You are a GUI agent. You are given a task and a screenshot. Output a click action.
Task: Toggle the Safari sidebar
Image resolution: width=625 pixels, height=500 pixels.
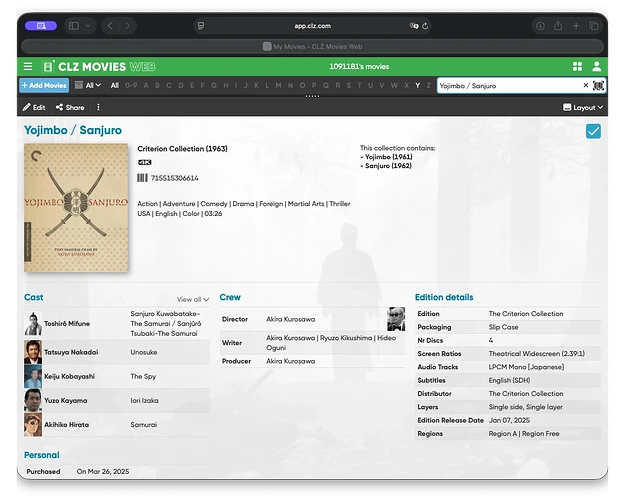(x=74, y=26)
